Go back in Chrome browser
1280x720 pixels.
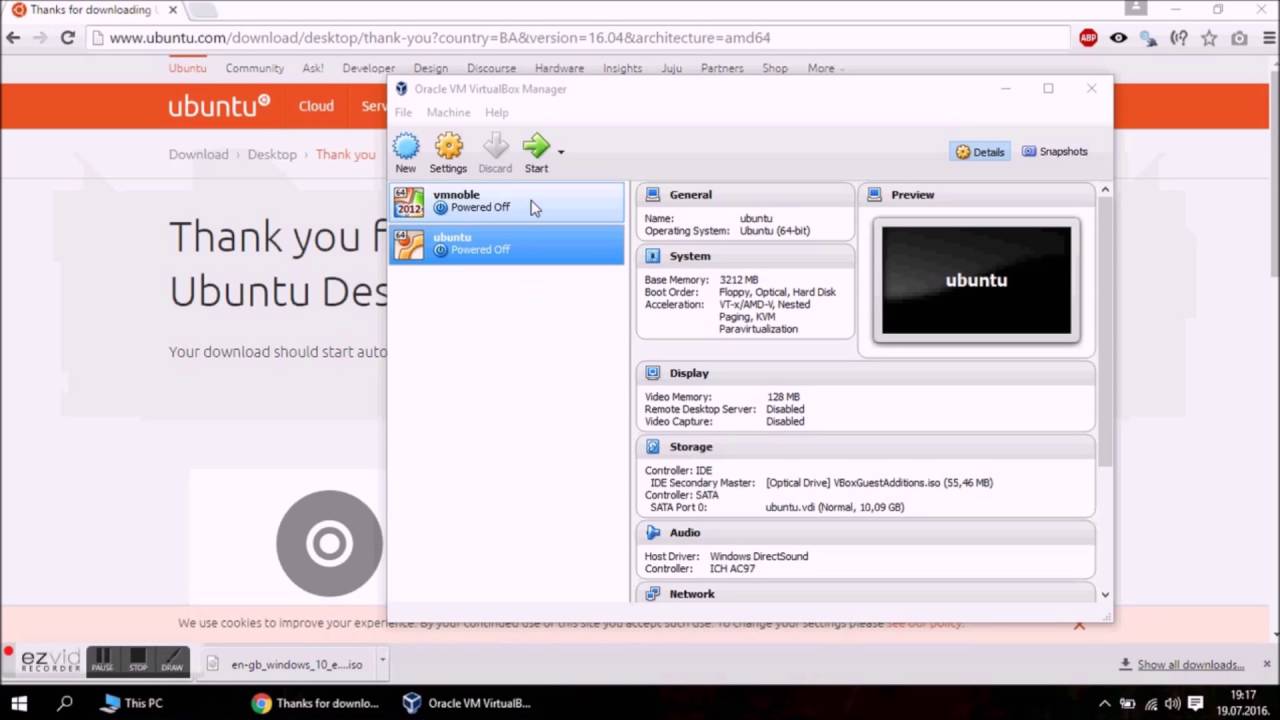coord(13,38)
